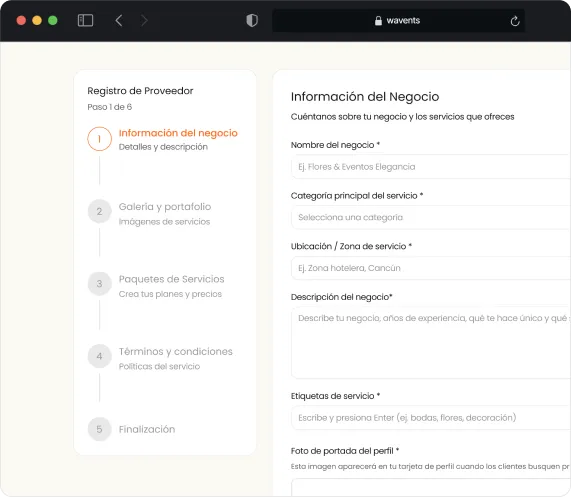
Task: Click the 'Etiquetas de servicio *' label
Action: [335, 396]
